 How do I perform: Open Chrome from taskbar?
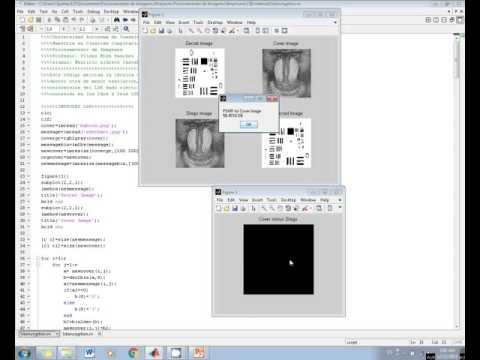click(133, 353)
